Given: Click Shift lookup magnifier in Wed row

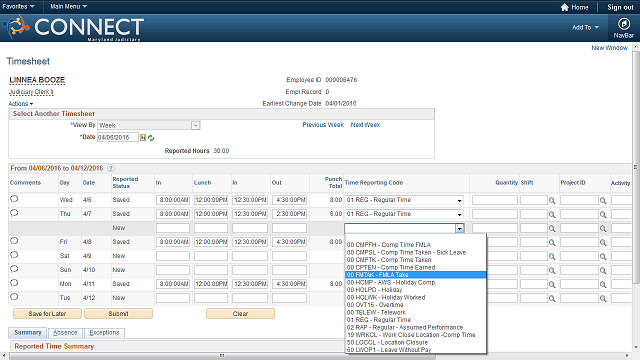Looking at the screenshot, I should tap(552, 200).
